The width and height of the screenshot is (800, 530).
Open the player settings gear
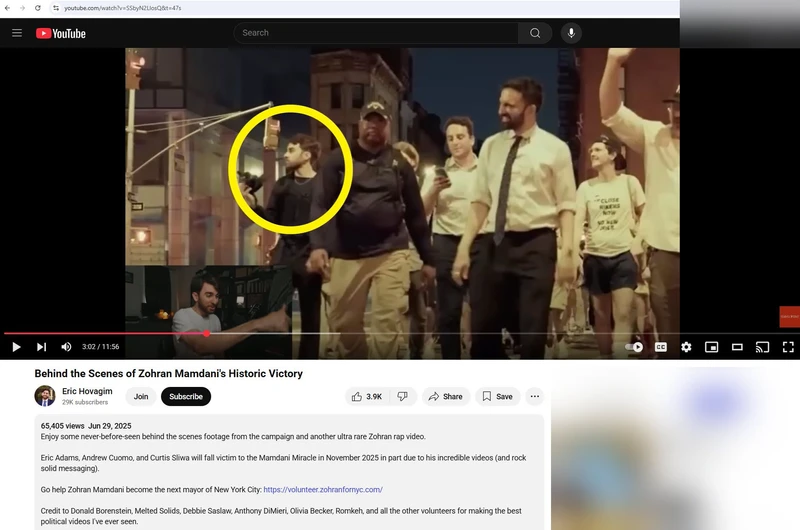(686, 347)
